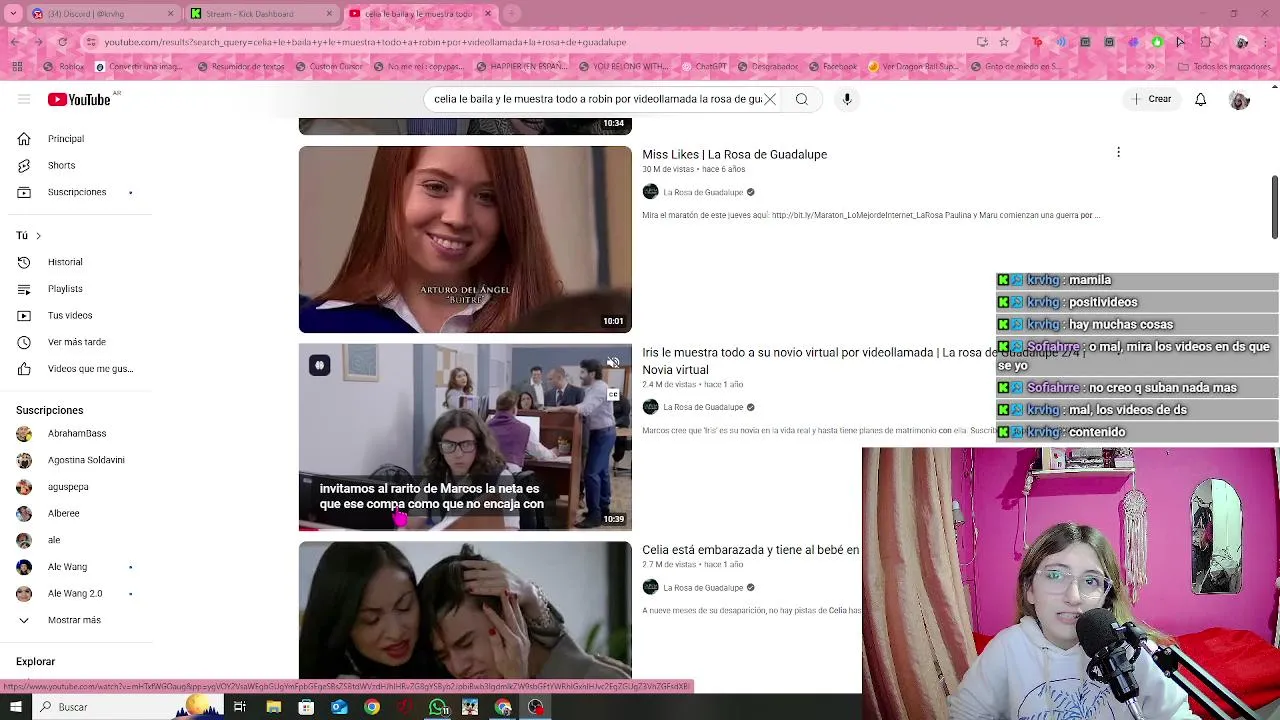The width and height of the screenshot is (1280, 720).
Task: Open the Chrome tab search dropdown
Action: 14,14
